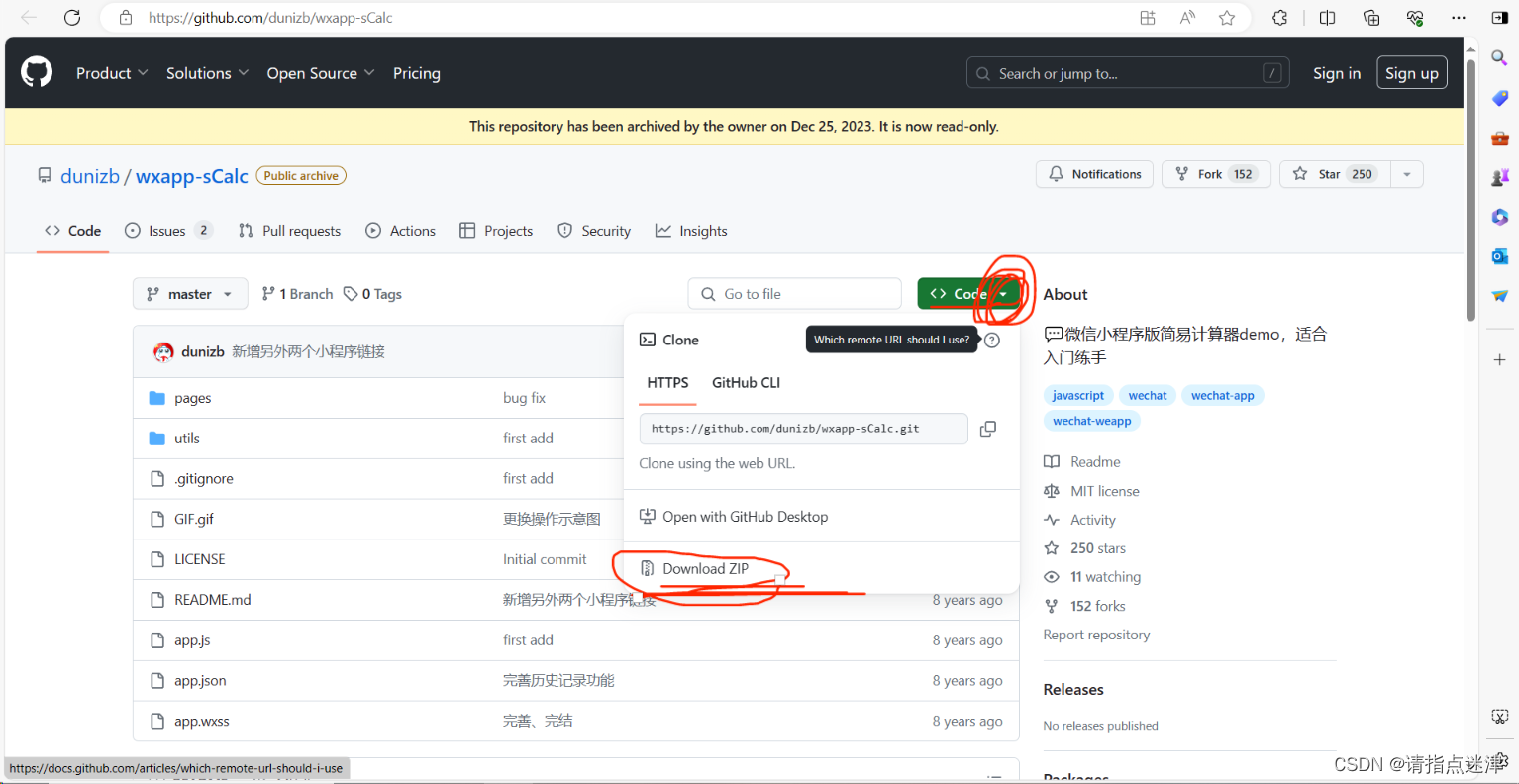Open the Actions tab
This screenshot has height=784, width=1519.
coord(400,231)
